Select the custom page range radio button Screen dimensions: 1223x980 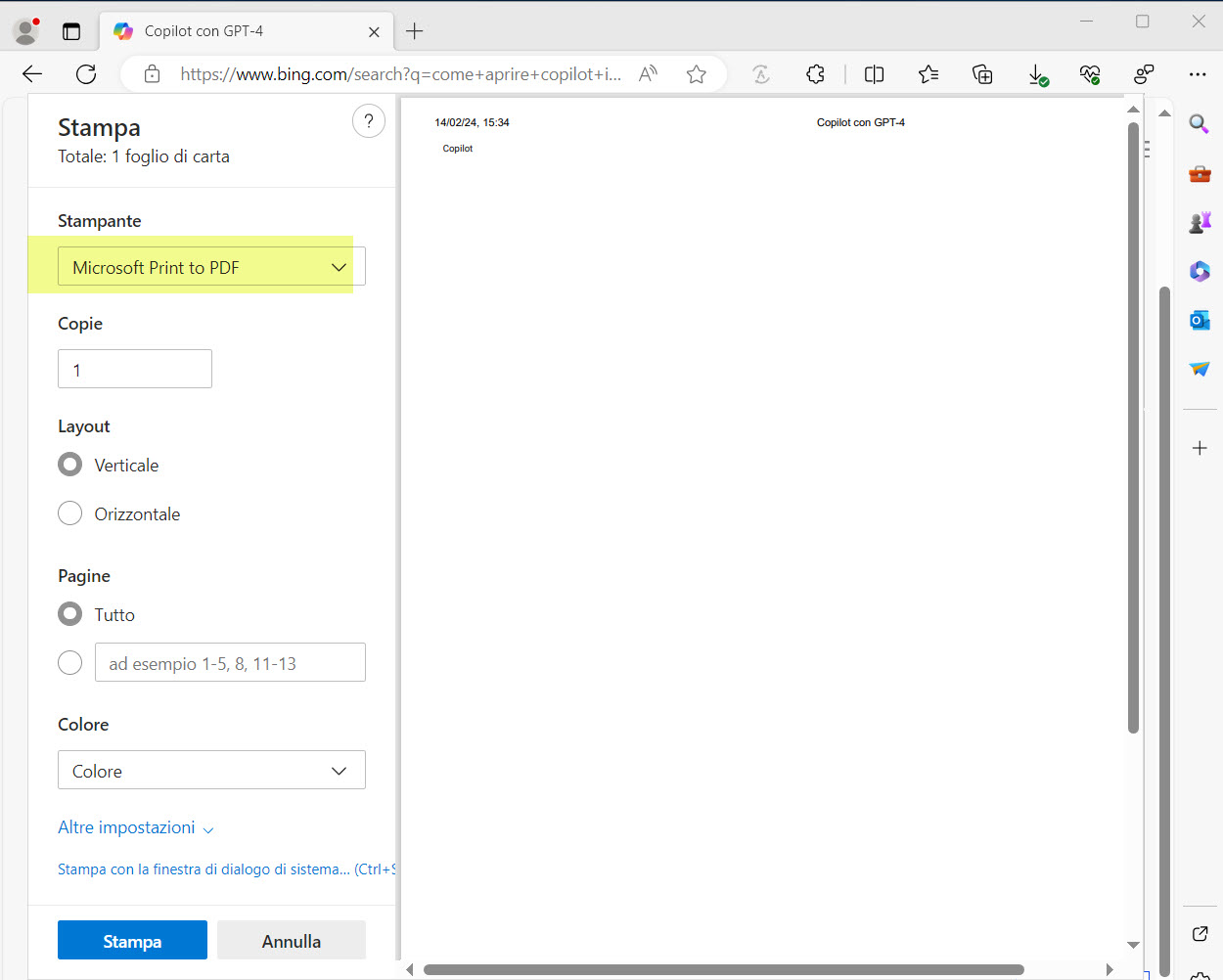tap(69, 663)
